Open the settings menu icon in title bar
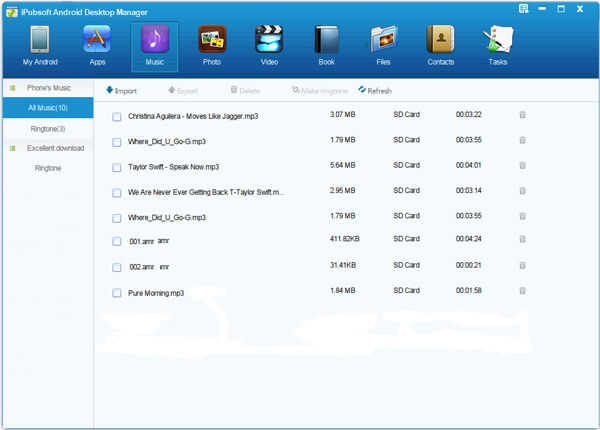This screenshot has width=600, height=430. [523, 9]
